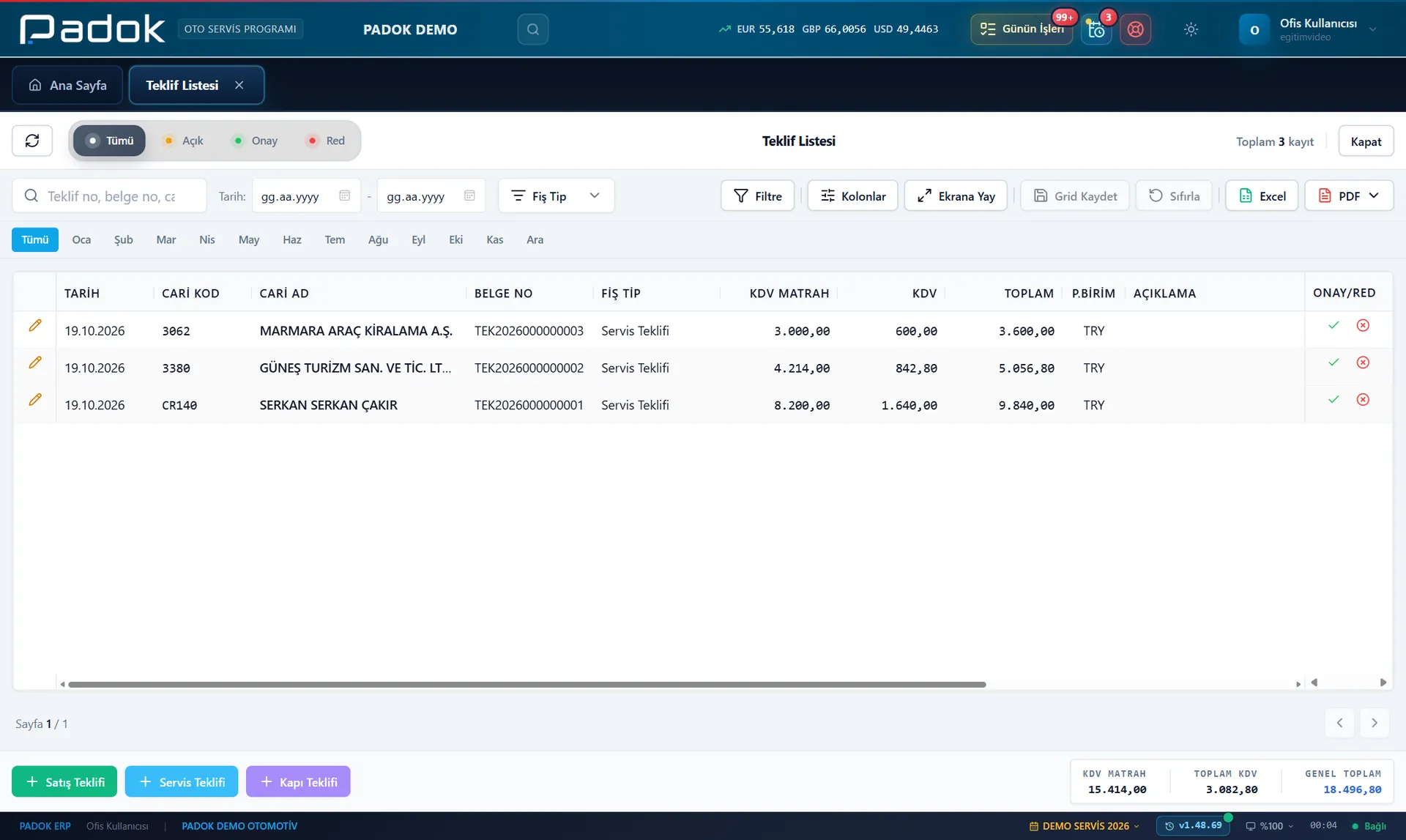Switch to the Ana Sayfa tab
1406x840 pixels.
click(67, 85)
